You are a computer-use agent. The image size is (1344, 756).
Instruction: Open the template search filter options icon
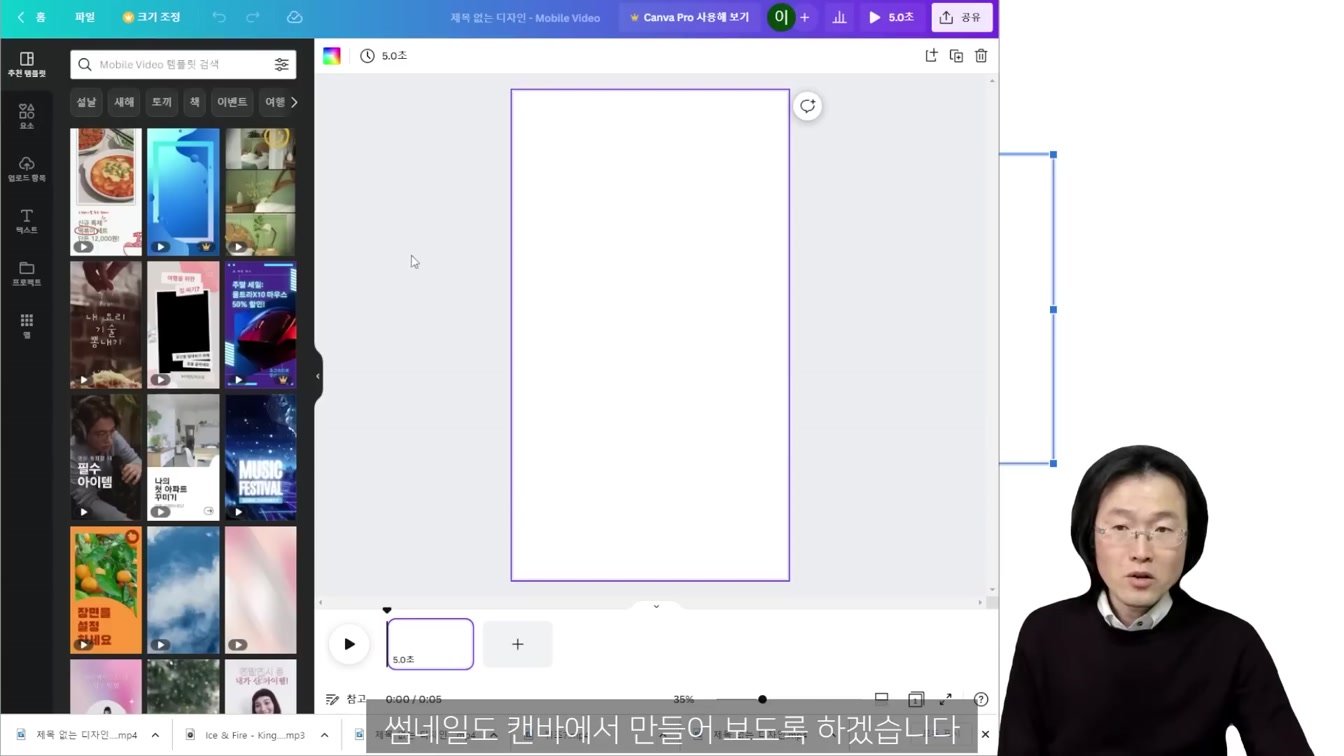282,64
